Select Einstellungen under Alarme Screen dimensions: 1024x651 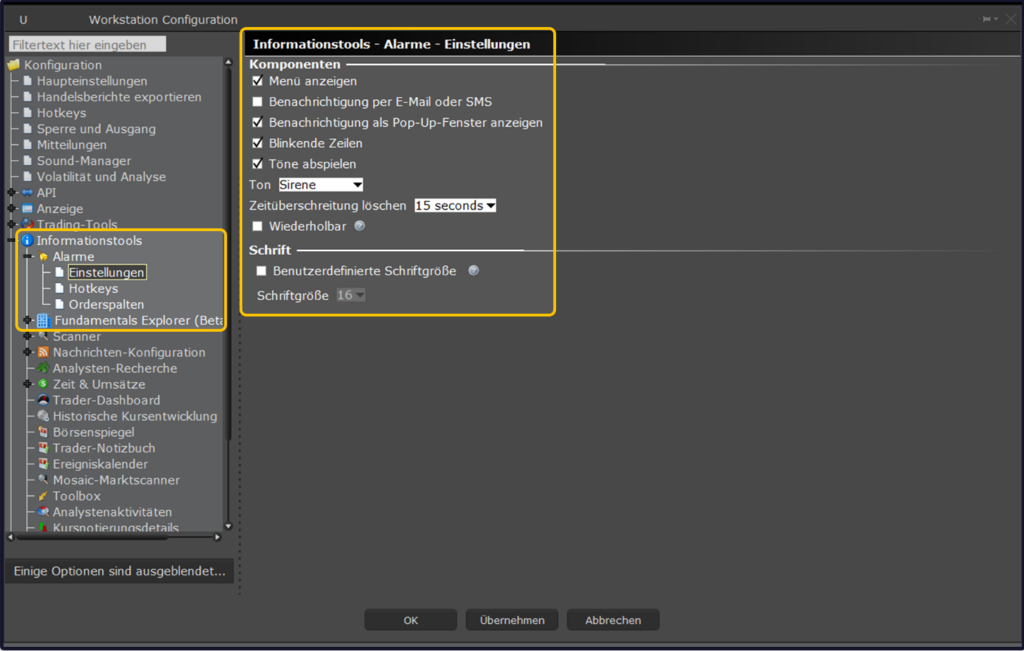tap(106, 272)
